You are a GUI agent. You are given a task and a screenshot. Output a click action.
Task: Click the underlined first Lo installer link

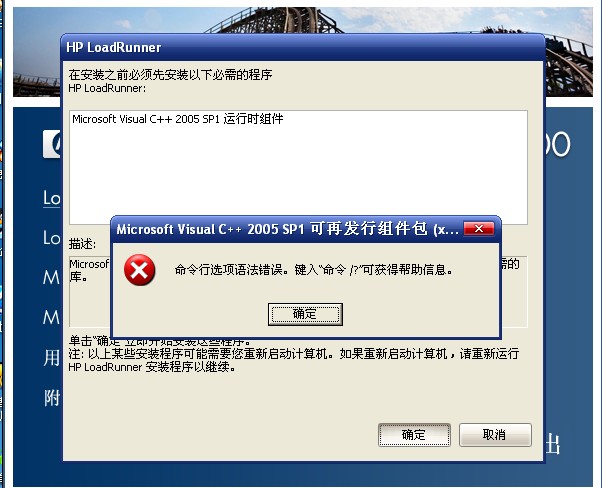[51, 199]
